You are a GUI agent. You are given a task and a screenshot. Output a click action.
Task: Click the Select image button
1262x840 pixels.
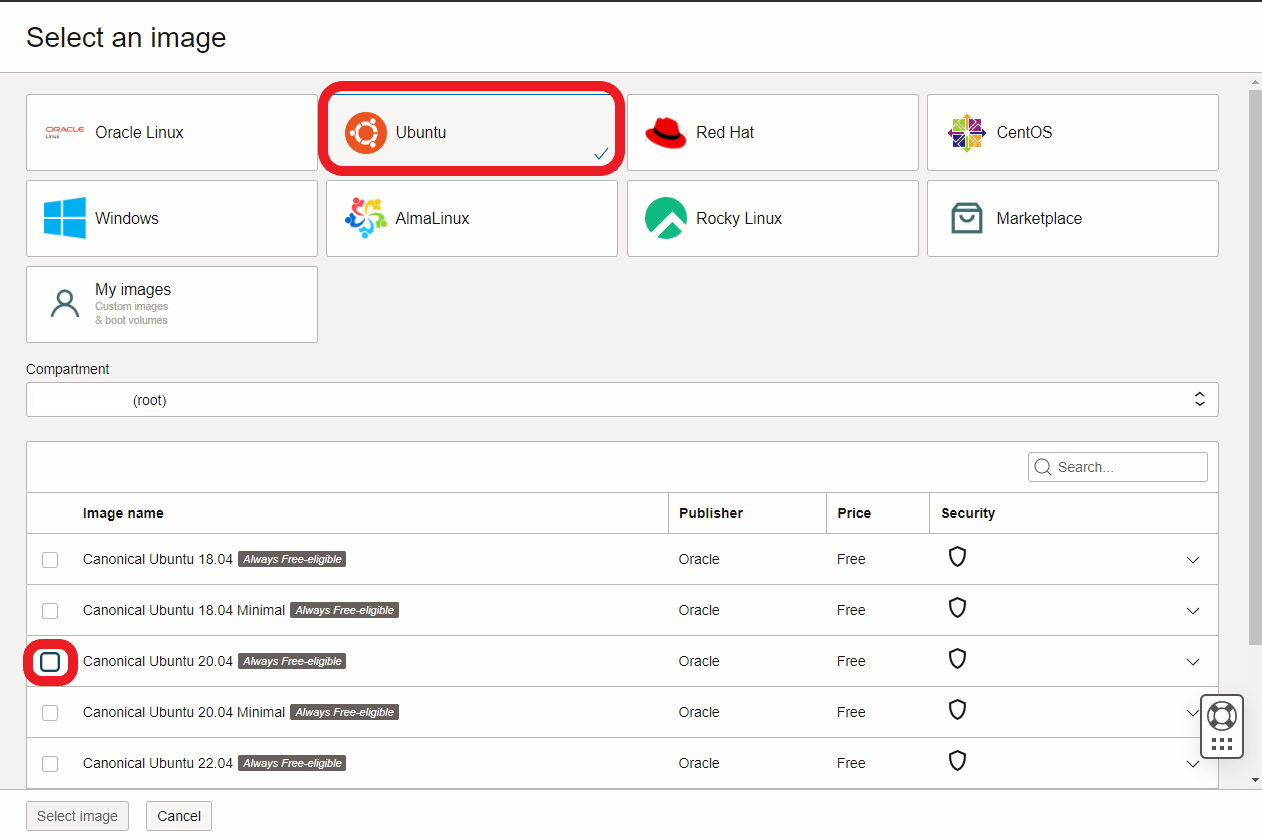click(78, 816)
